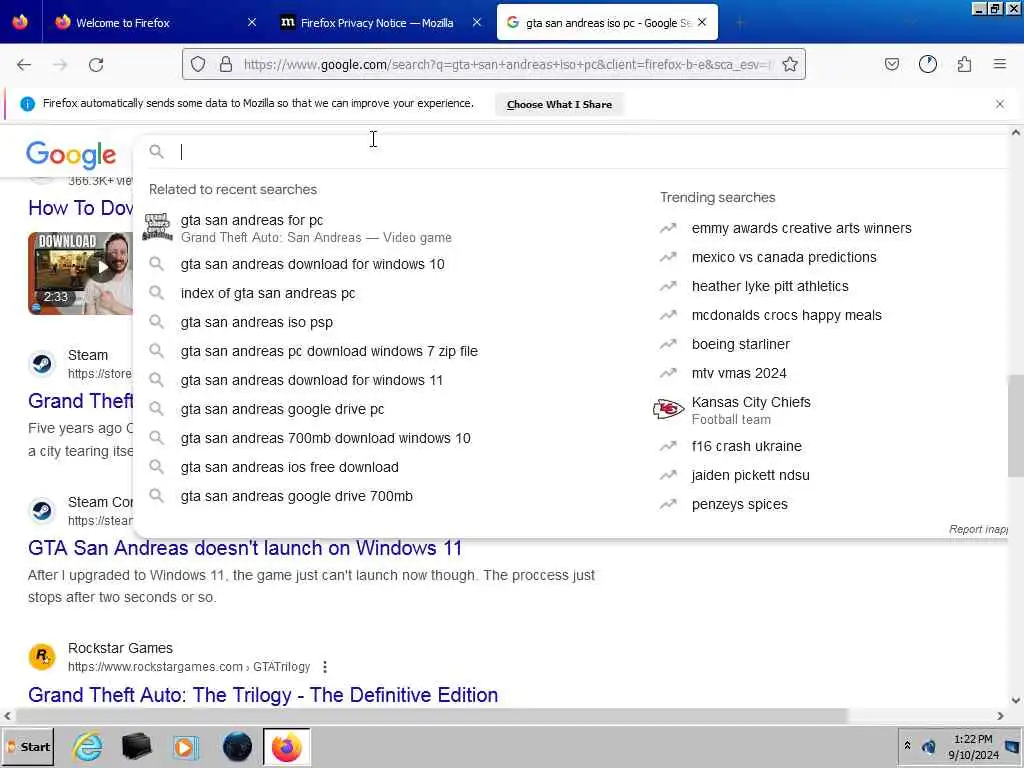The width and height of the screenshot is (1024, 768).
Task: Open trending mcdonalds crocs happy meals
Action: tap(786, 315)
